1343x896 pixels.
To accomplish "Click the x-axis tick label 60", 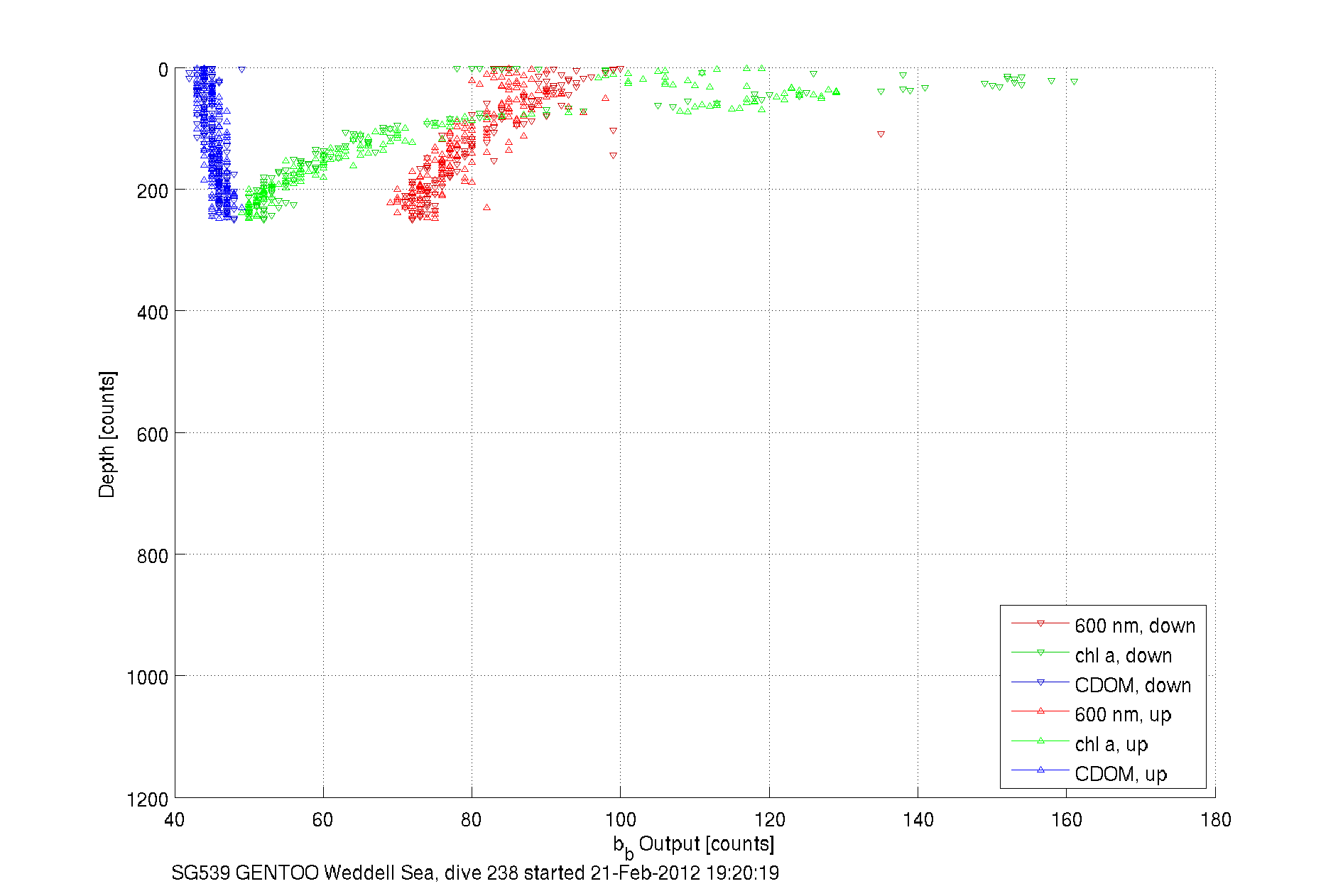I will pos(323,820).
